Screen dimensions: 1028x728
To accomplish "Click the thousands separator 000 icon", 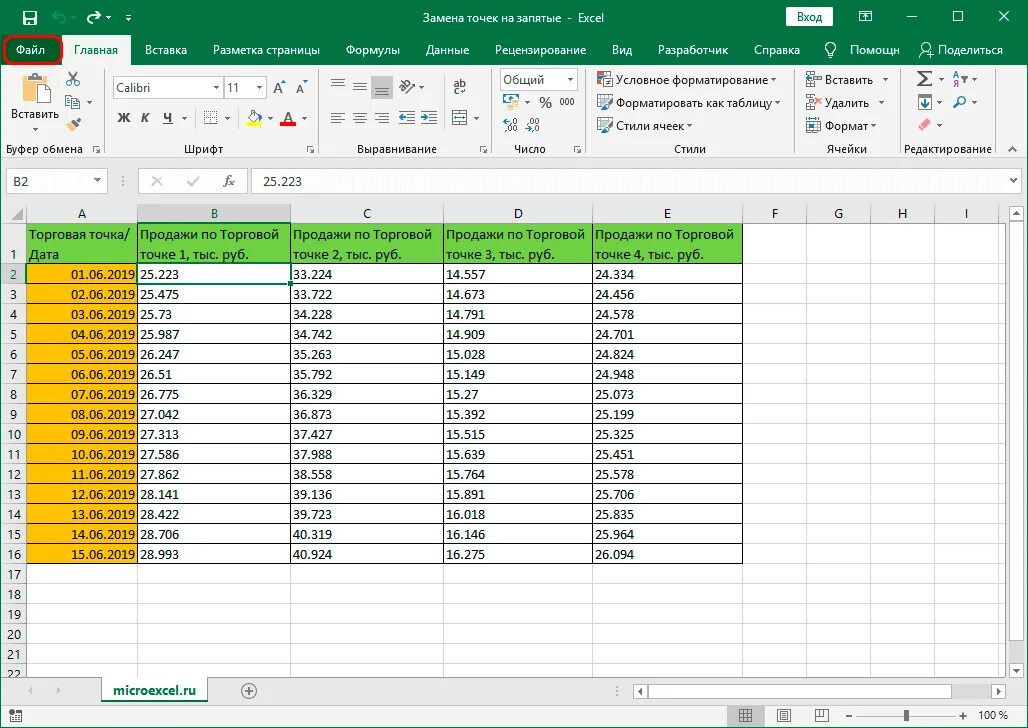I will 567,102.
